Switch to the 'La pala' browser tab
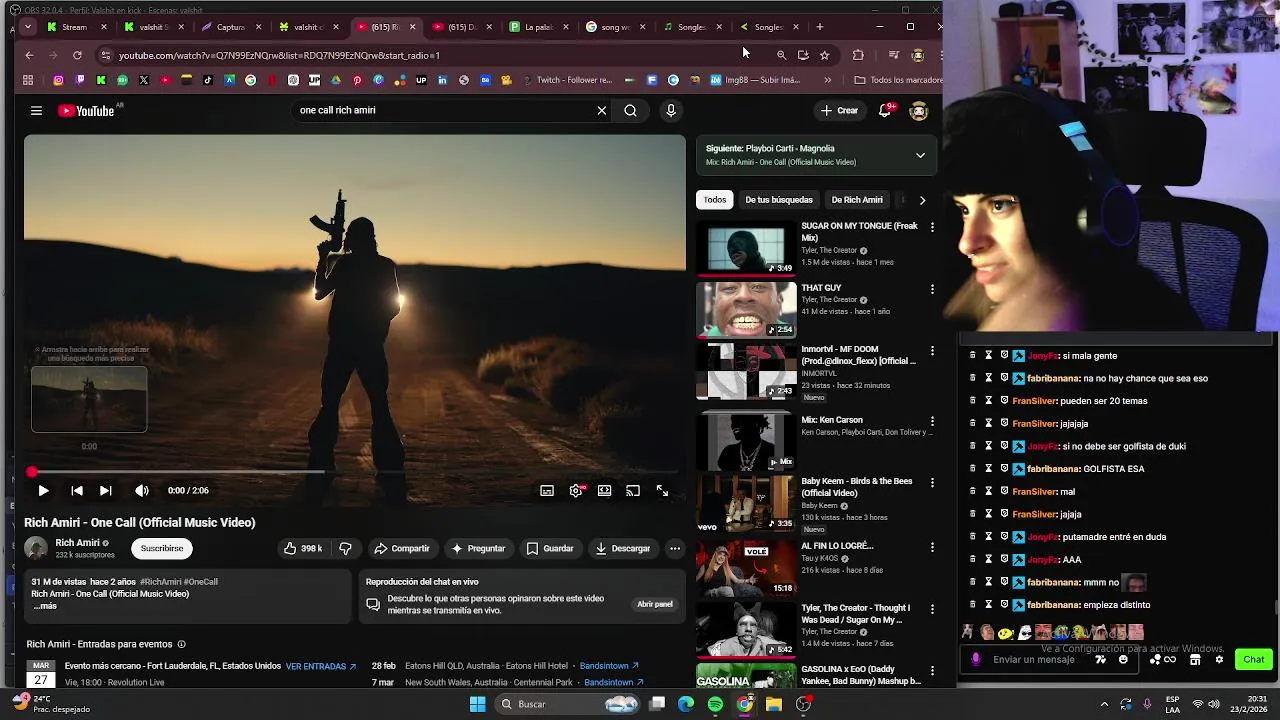 (x=540, y=27)
